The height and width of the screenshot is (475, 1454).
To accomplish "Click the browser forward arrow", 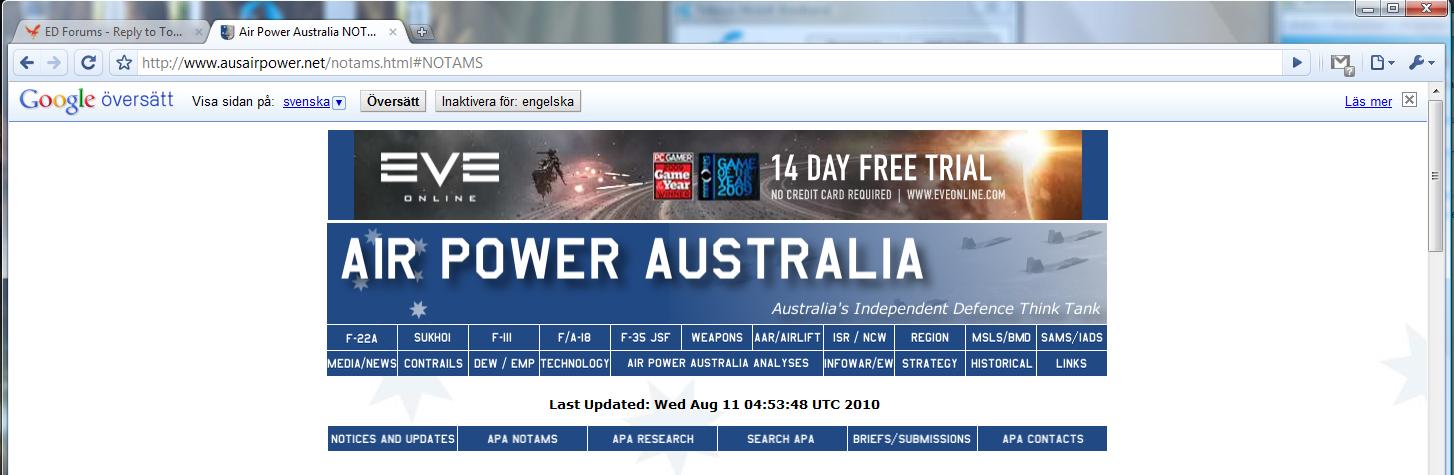I will pos(53,63).
